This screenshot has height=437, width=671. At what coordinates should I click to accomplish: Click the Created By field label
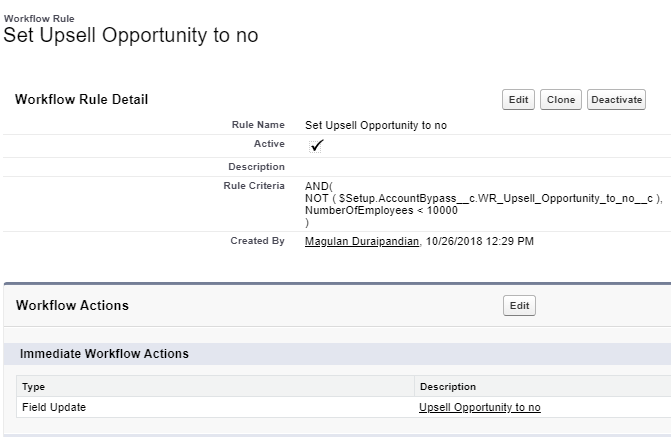pyautogui.click(x=257, y=241)
